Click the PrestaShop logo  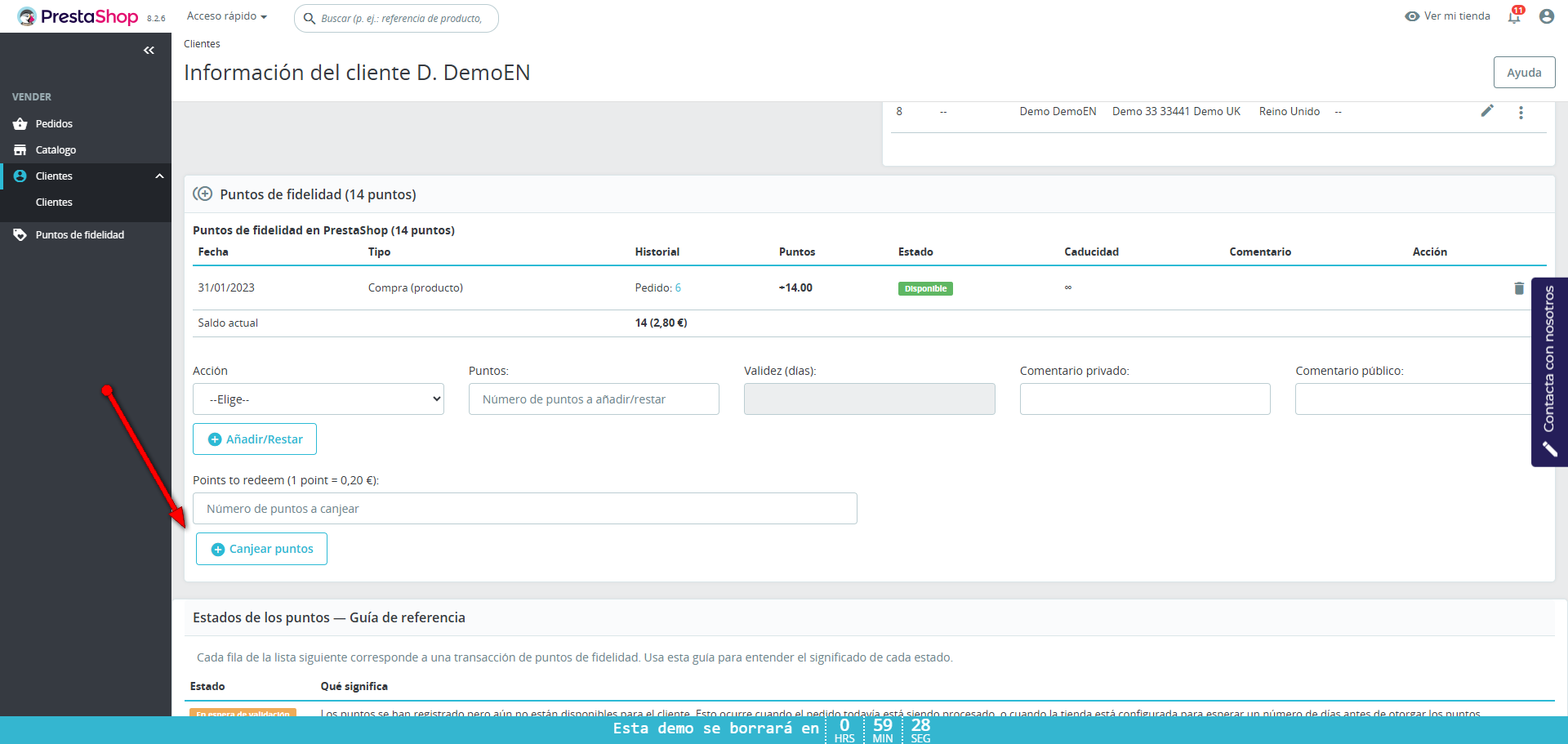[x=78, y=16]
